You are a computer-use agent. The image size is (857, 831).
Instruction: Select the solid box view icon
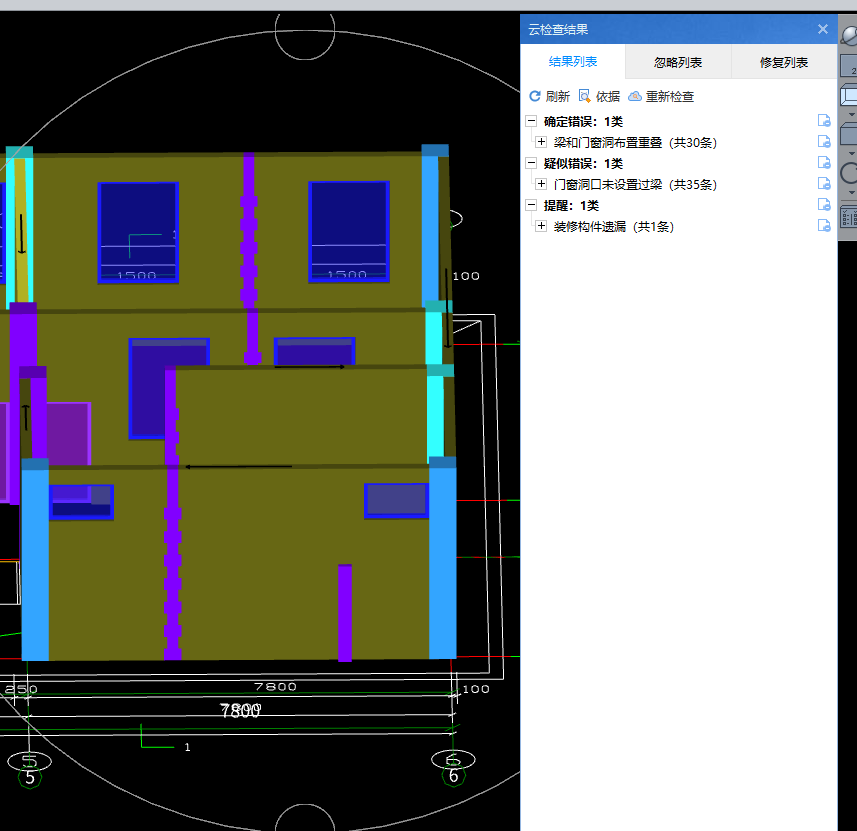point(849,133)
